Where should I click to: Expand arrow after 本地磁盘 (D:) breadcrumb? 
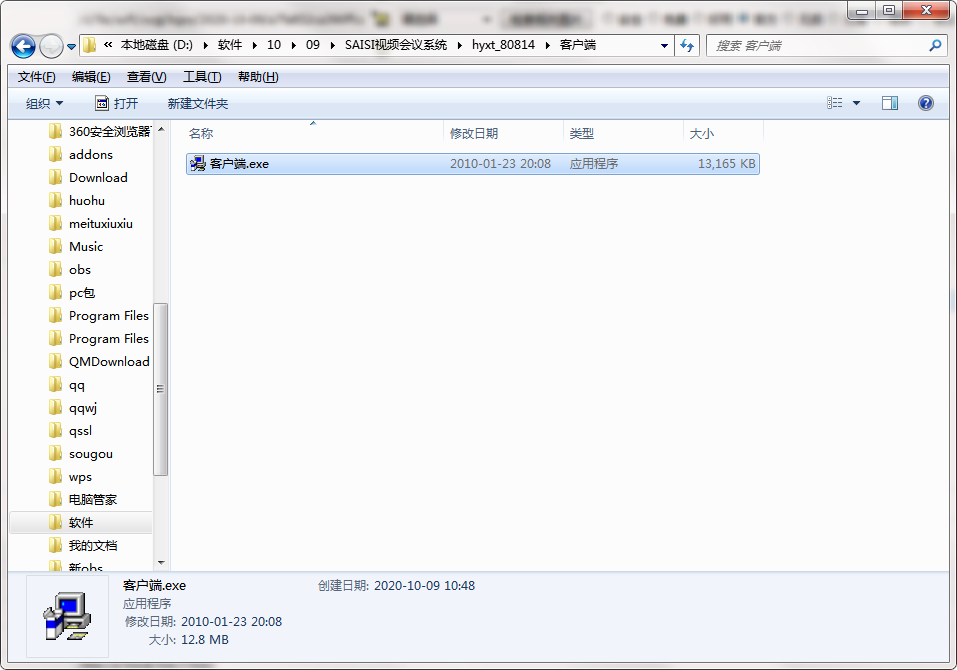pyautogui.click(x=205, y=45)
